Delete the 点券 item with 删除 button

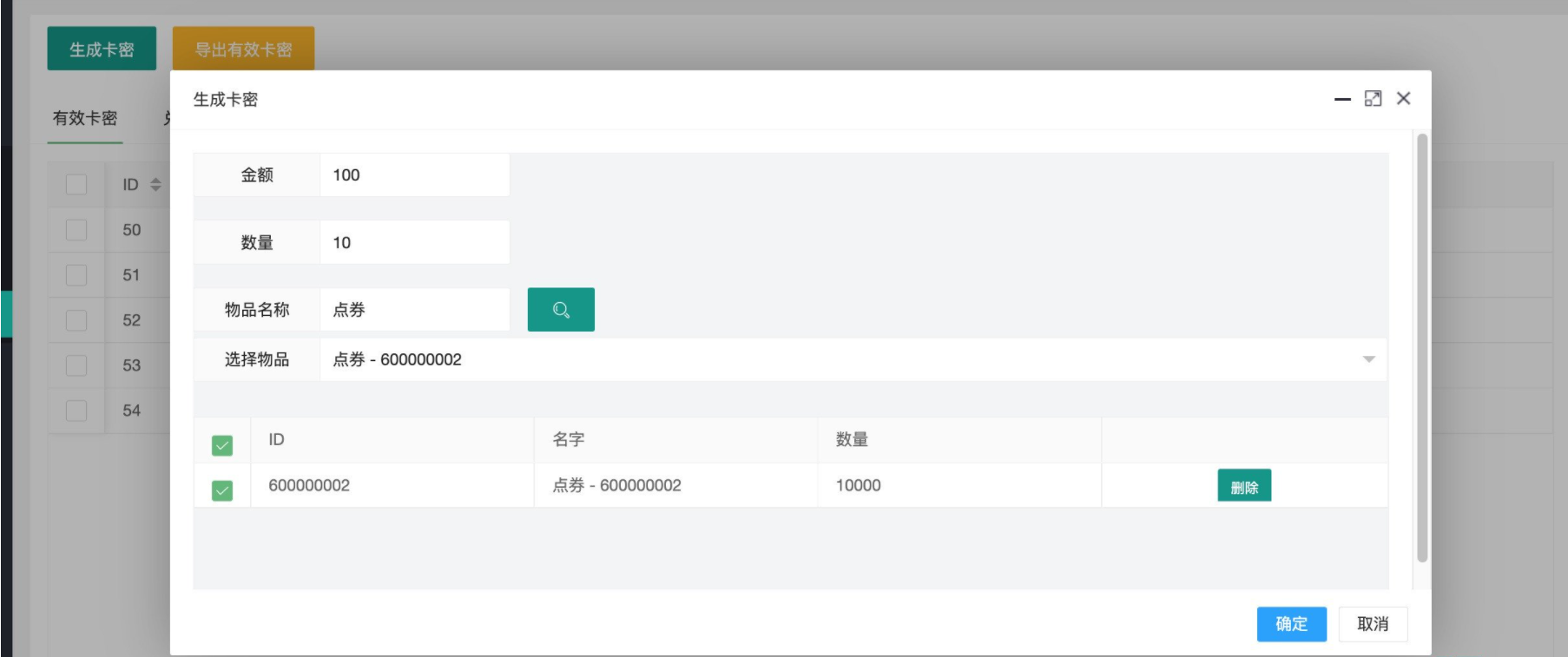click(1243, 487)
